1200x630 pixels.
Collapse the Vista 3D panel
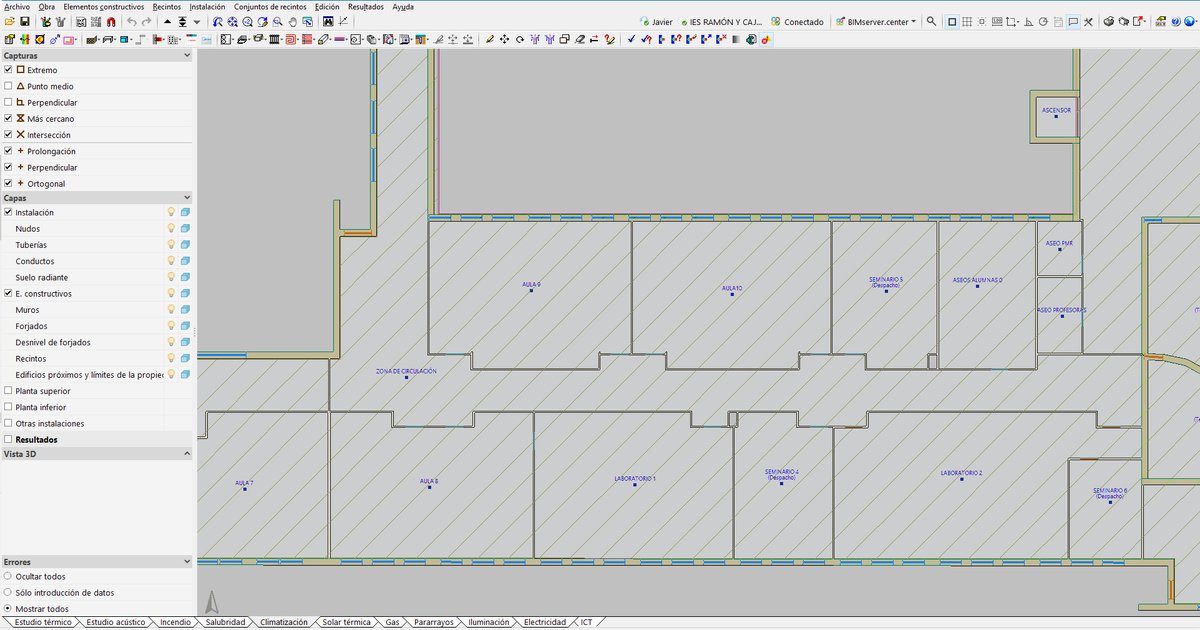point(187,454)
